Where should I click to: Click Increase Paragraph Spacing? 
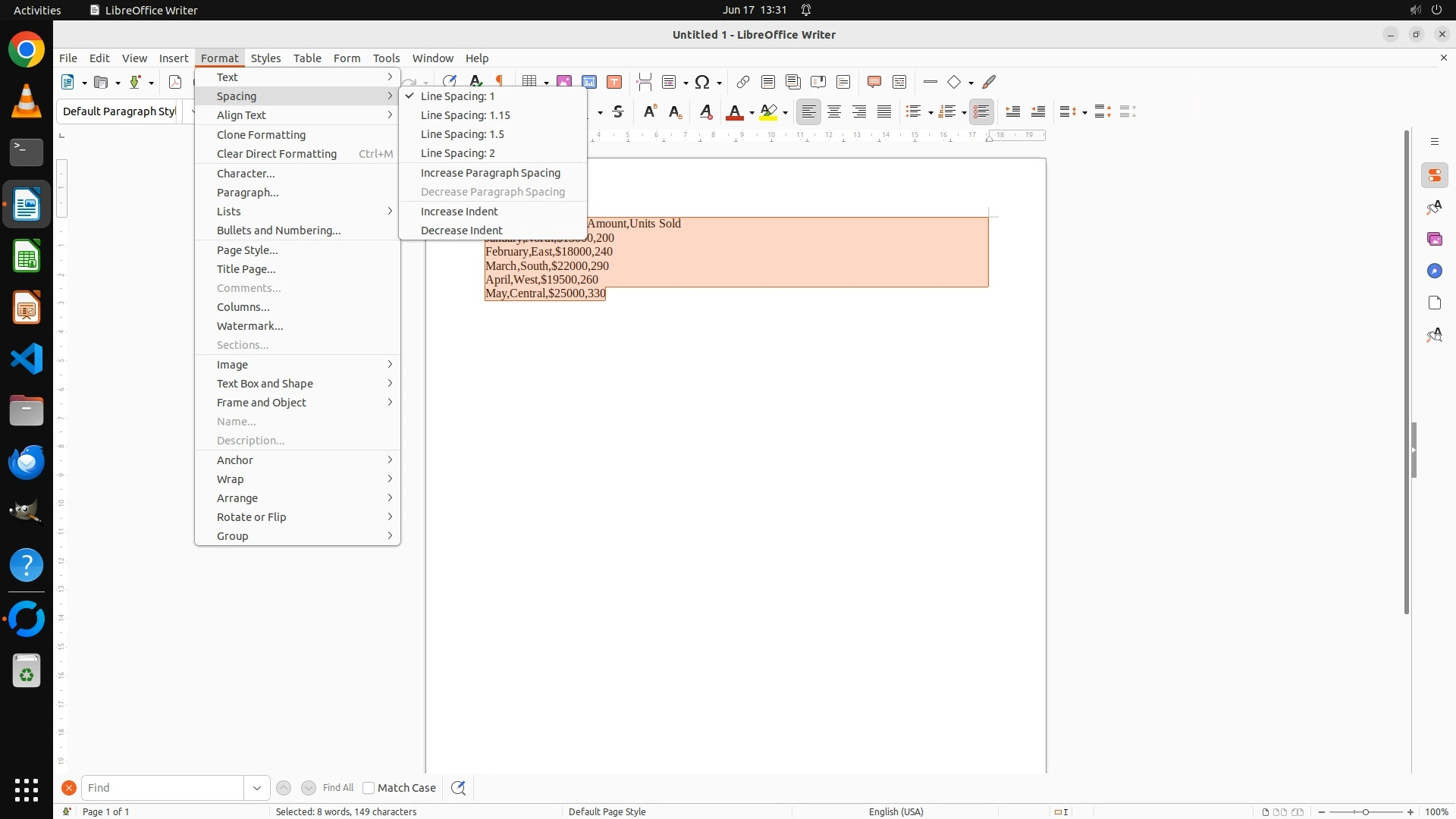tap(490, 173)
